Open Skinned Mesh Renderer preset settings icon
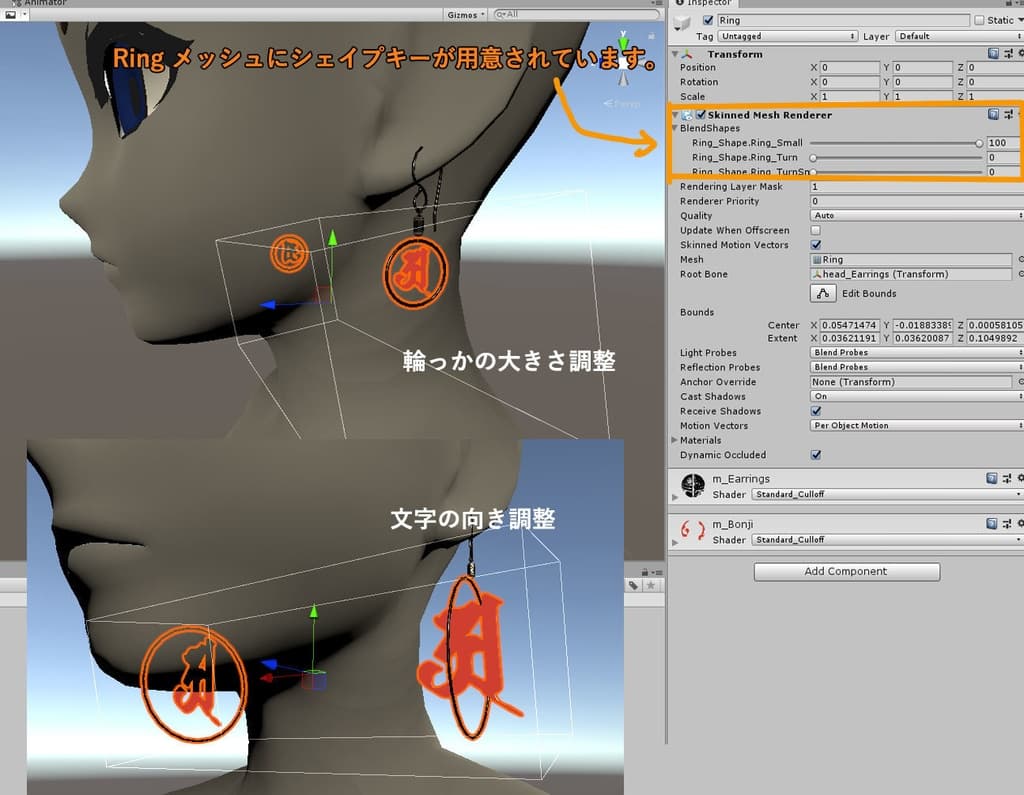The height and width of the screenshot is (795, 1024). point(1008,115)
